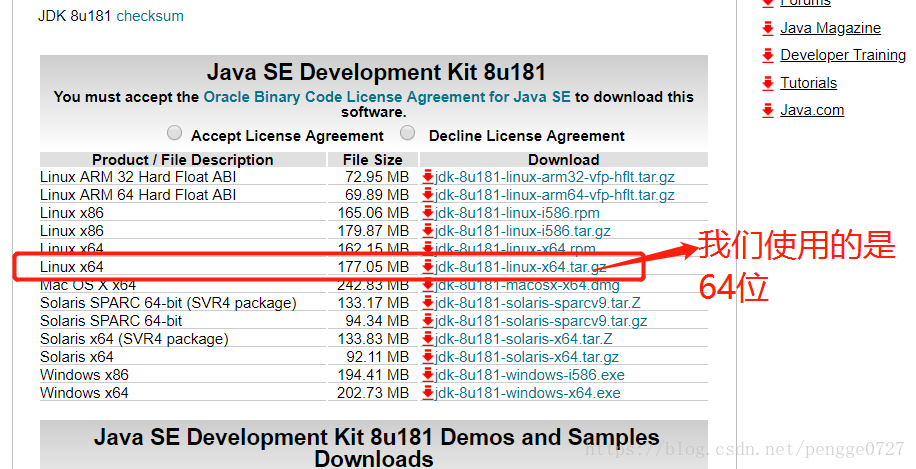Click download arrow icon beside jdk-8u181-linux-i586.tar.gz
The image size is (916, 469).
pyautogui.click(x=428, y=231)
